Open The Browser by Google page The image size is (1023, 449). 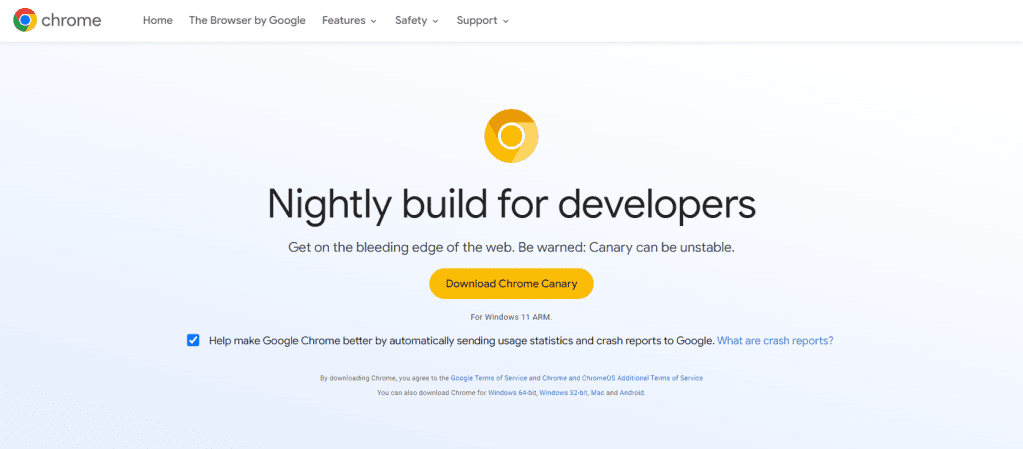pyautogui.click(x=247, y=20)
